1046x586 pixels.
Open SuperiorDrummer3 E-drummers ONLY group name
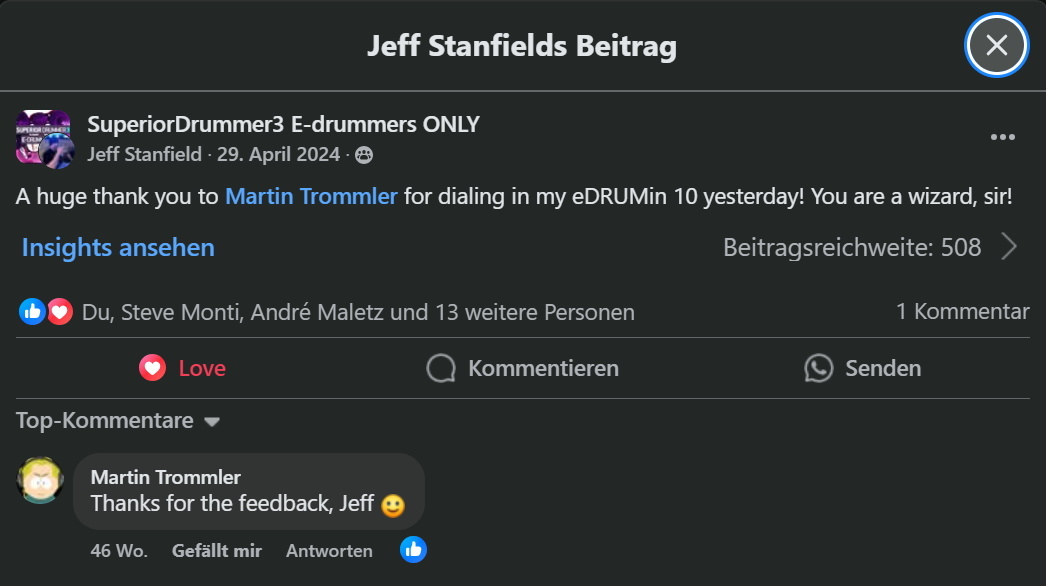coord(284,124)
